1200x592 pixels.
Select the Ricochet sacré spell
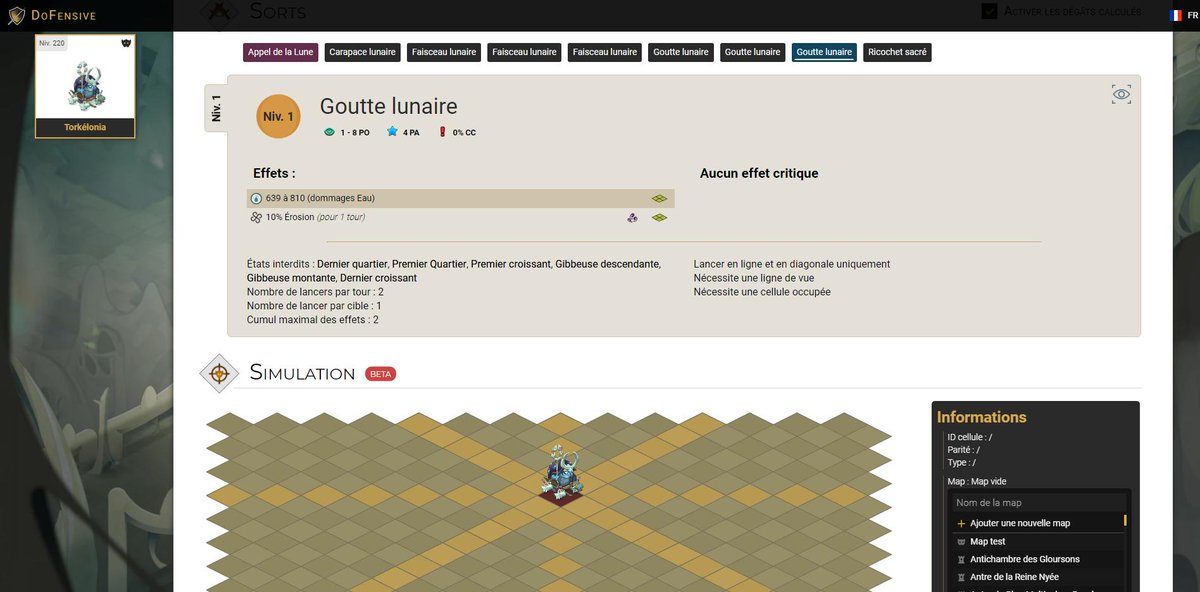897,52
